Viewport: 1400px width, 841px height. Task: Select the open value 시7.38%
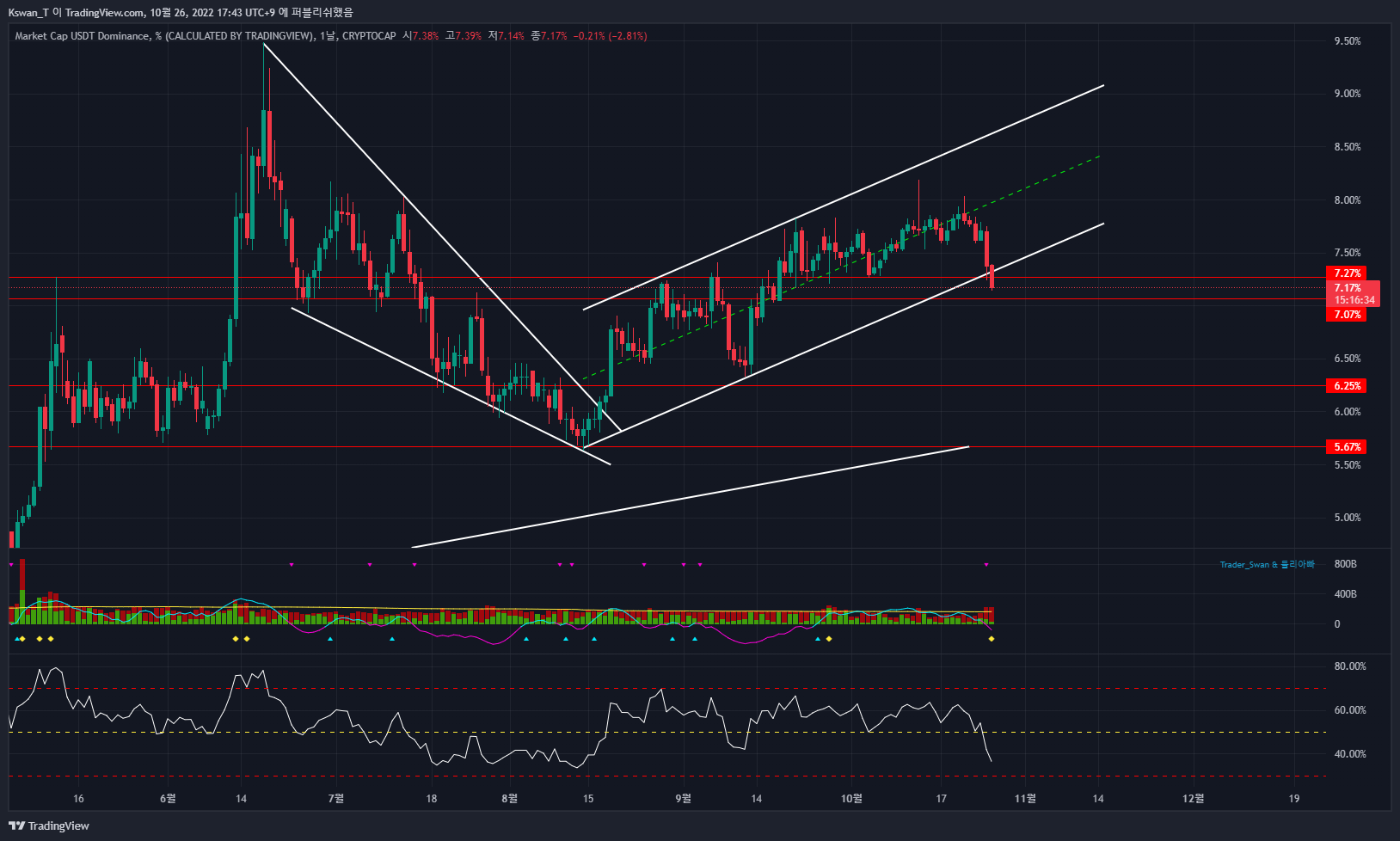(421, 36)
